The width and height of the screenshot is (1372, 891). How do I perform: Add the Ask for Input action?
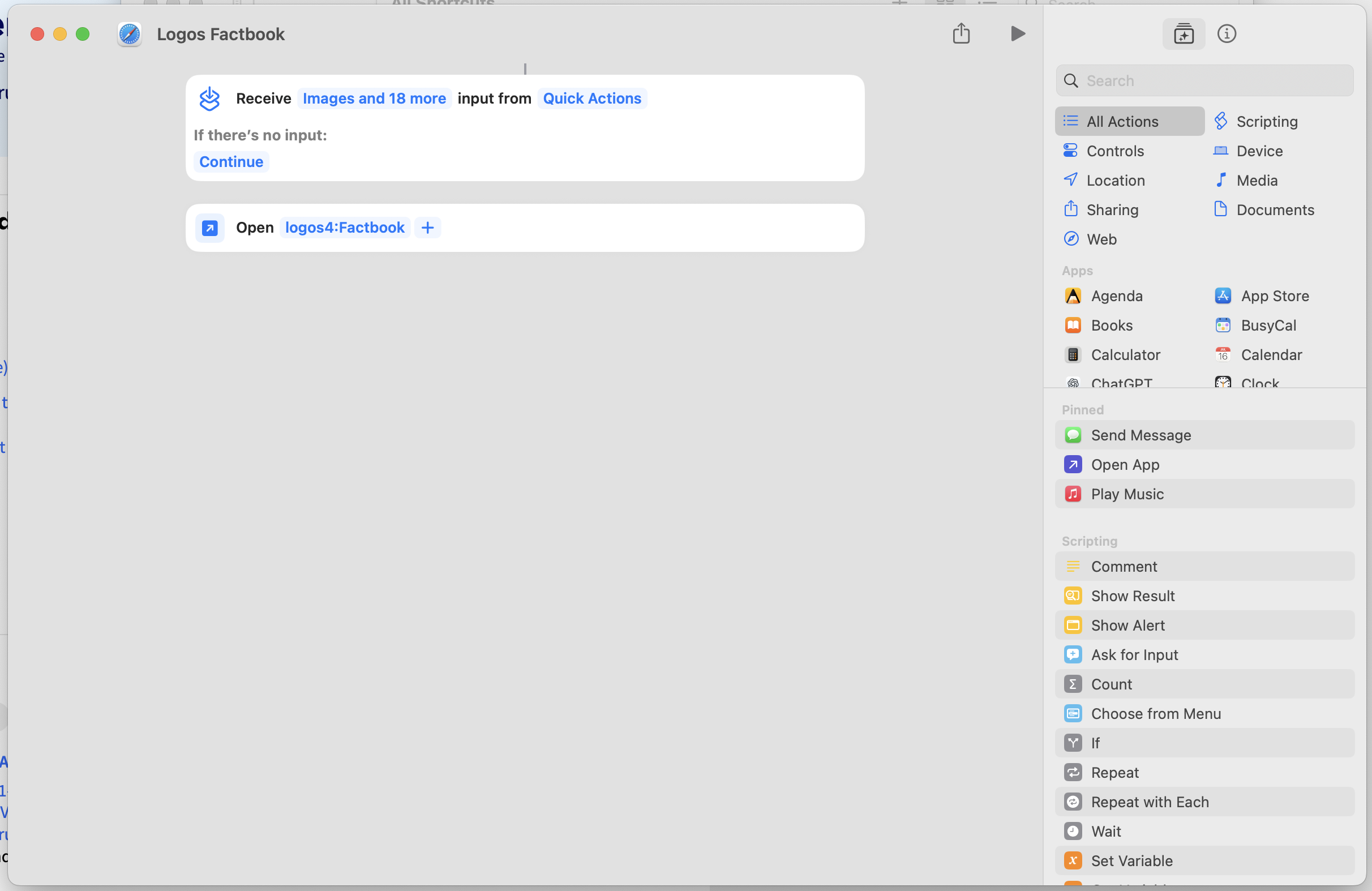click(1204, 655)
